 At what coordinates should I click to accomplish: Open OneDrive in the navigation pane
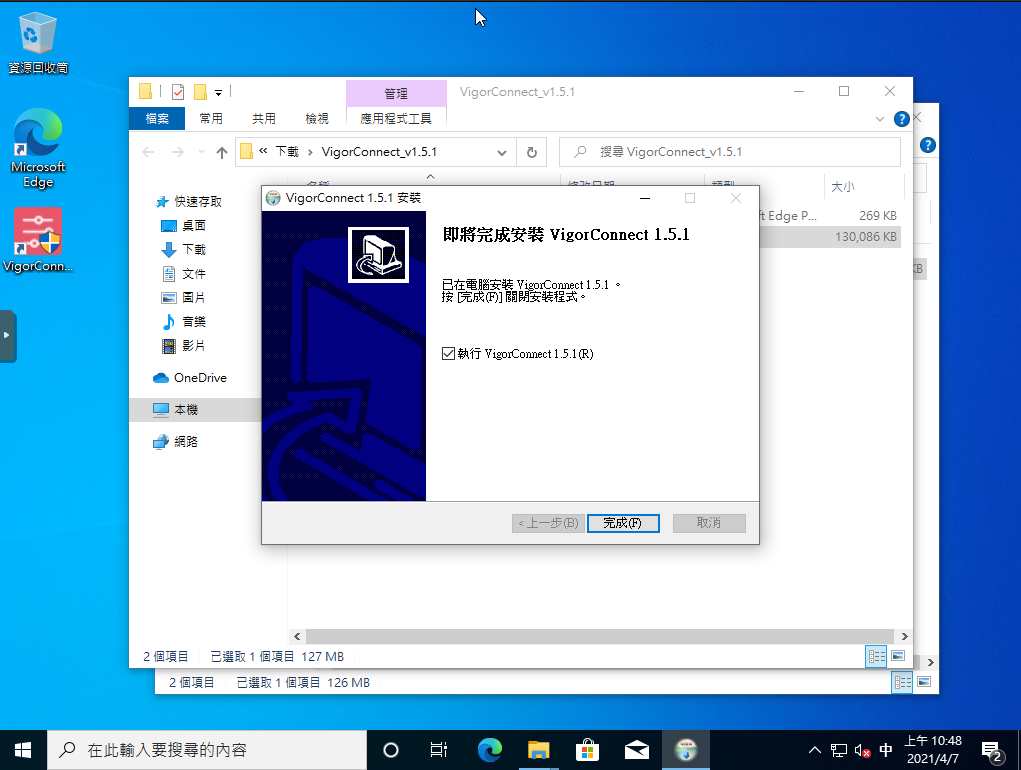(199, 378)
